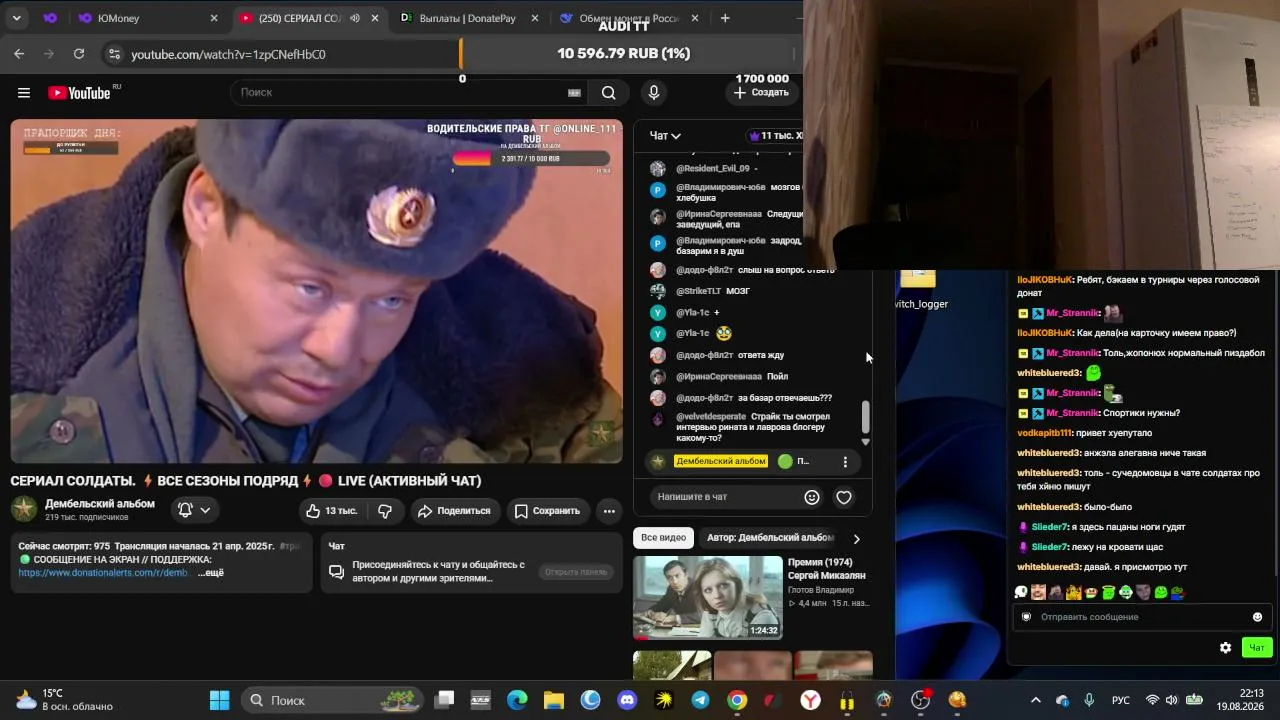
Task: Click Отправить сообщение field in Twitch chat
Action: [1141, 617]
